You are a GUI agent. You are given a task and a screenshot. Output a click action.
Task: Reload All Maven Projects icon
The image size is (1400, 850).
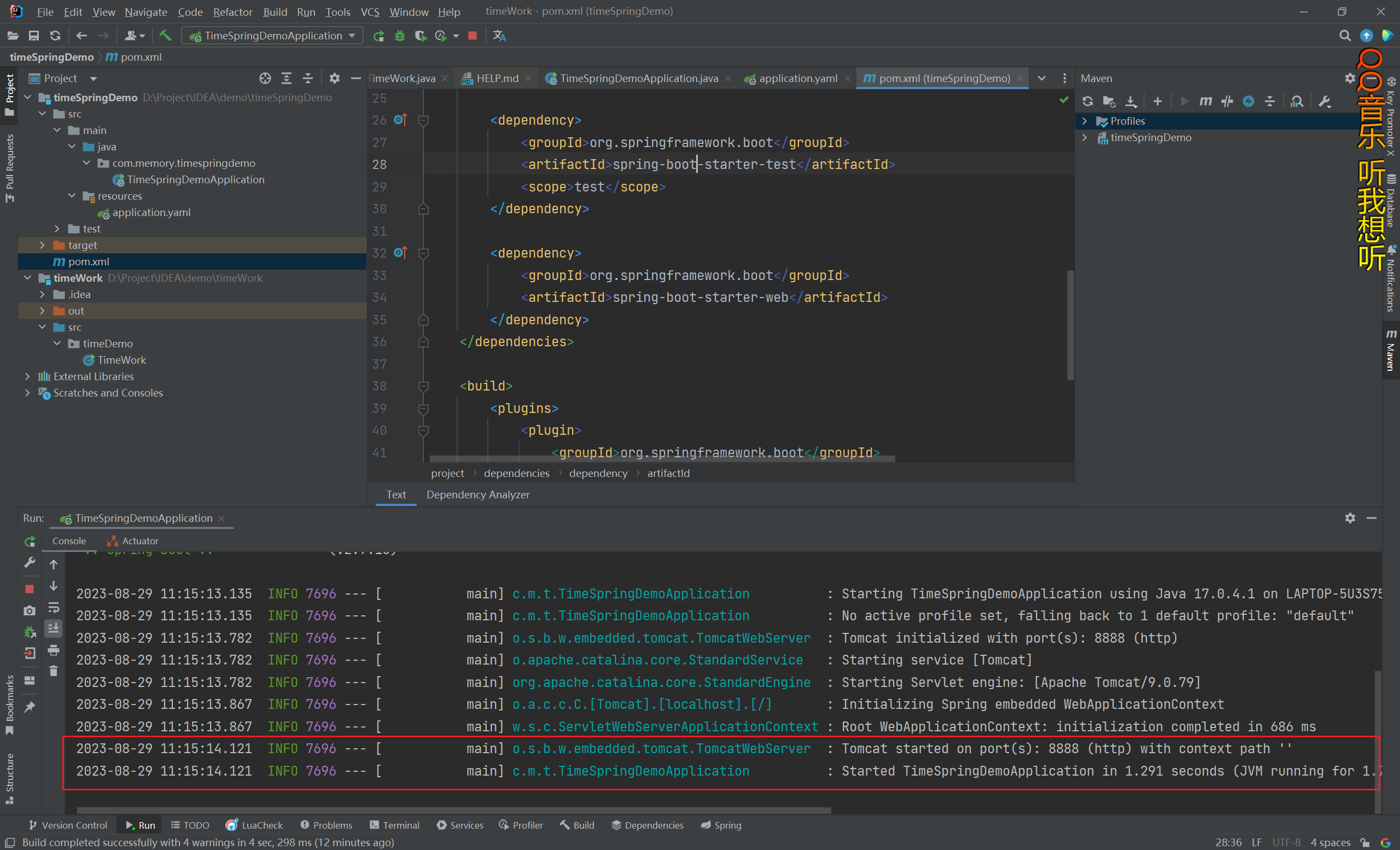click(1088, 101)
